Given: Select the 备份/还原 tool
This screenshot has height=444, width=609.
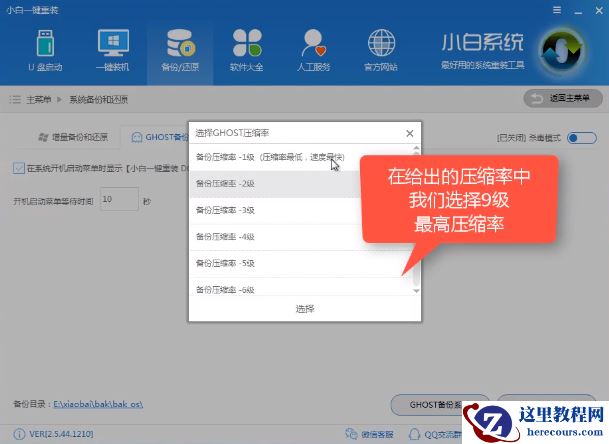Looking at the screenshot, I should pyautogui.click(x=180, y=51).
